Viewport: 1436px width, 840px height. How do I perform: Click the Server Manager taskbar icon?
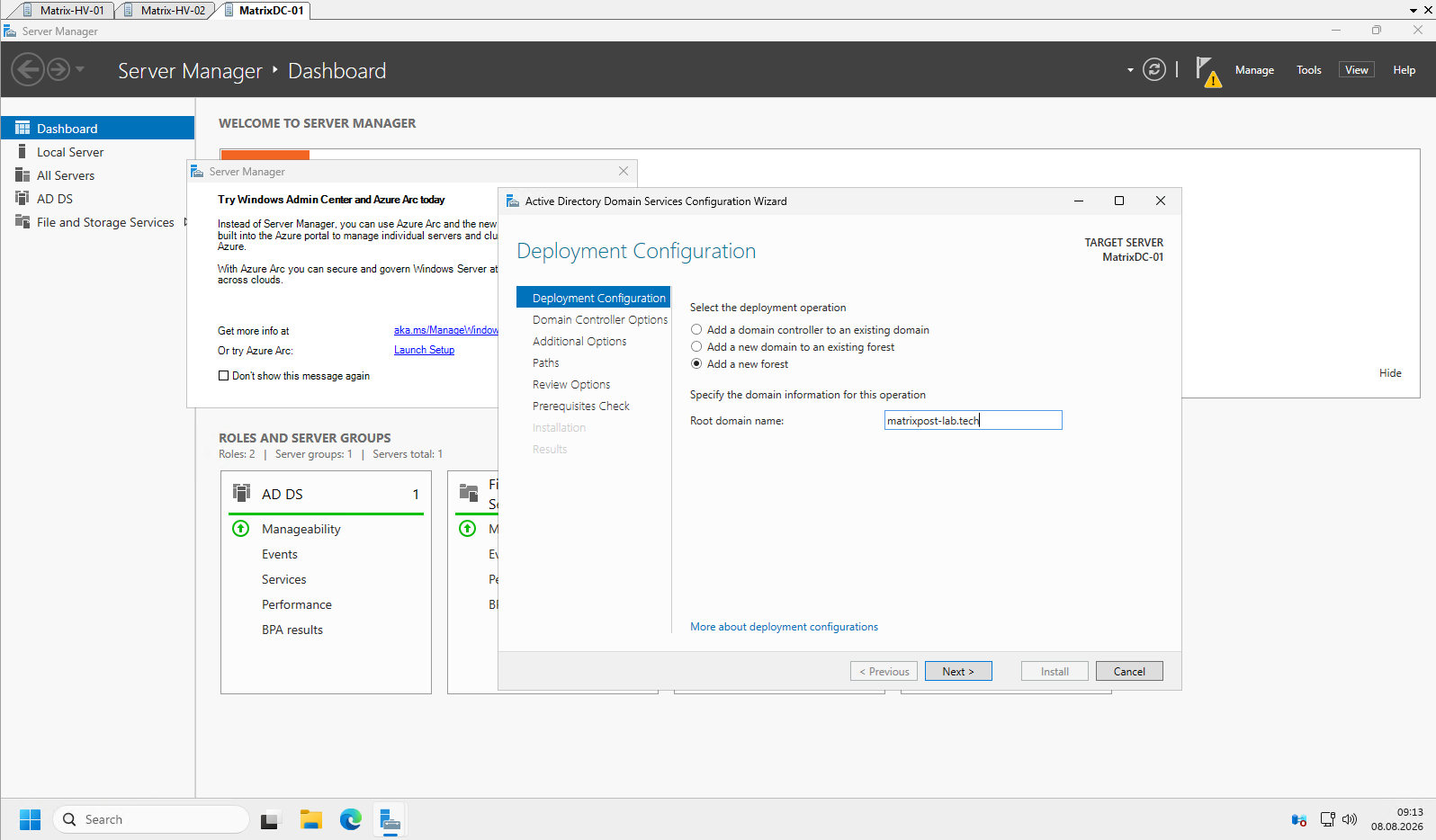tap(390, 819)
